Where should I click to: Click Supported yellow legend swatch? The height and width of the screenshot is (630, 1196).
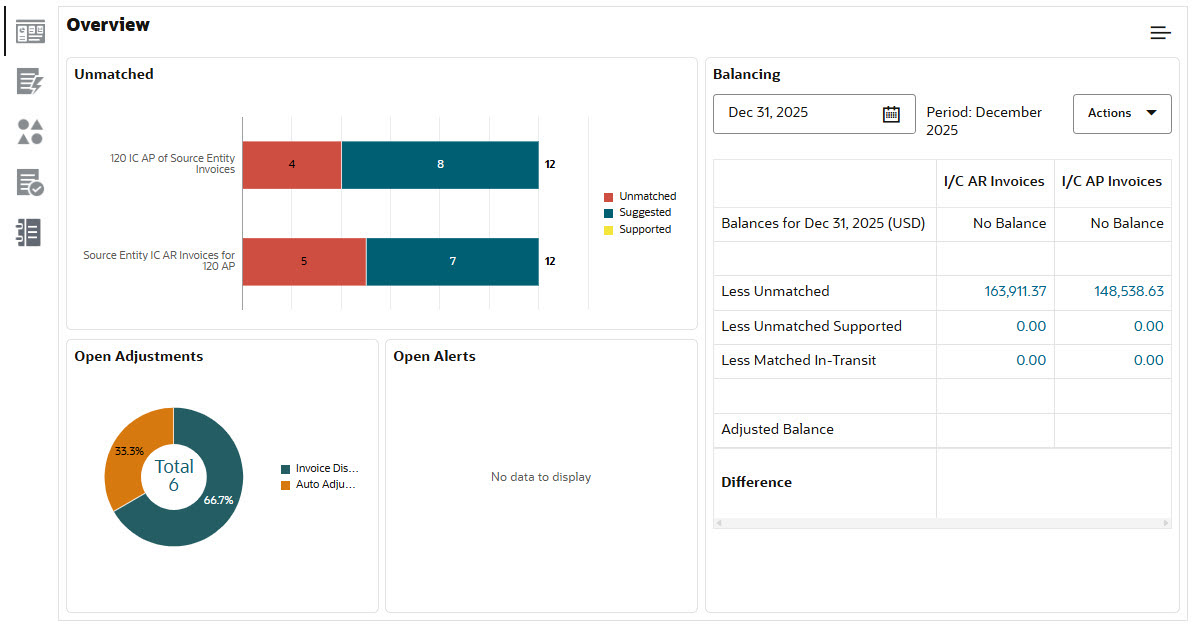pos(609,230)
